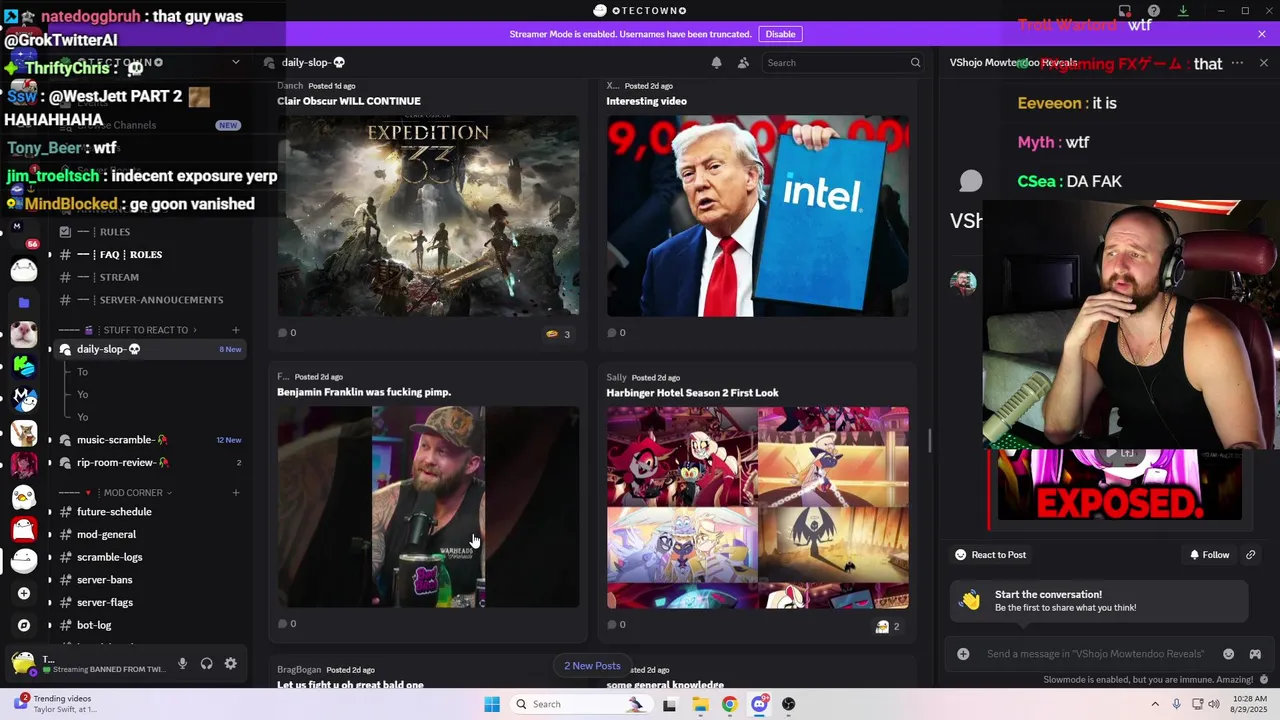Viewport: 1280px width, 720px height.
Task: Jump to 2 New Posts pill
Action: coord(592,666)
